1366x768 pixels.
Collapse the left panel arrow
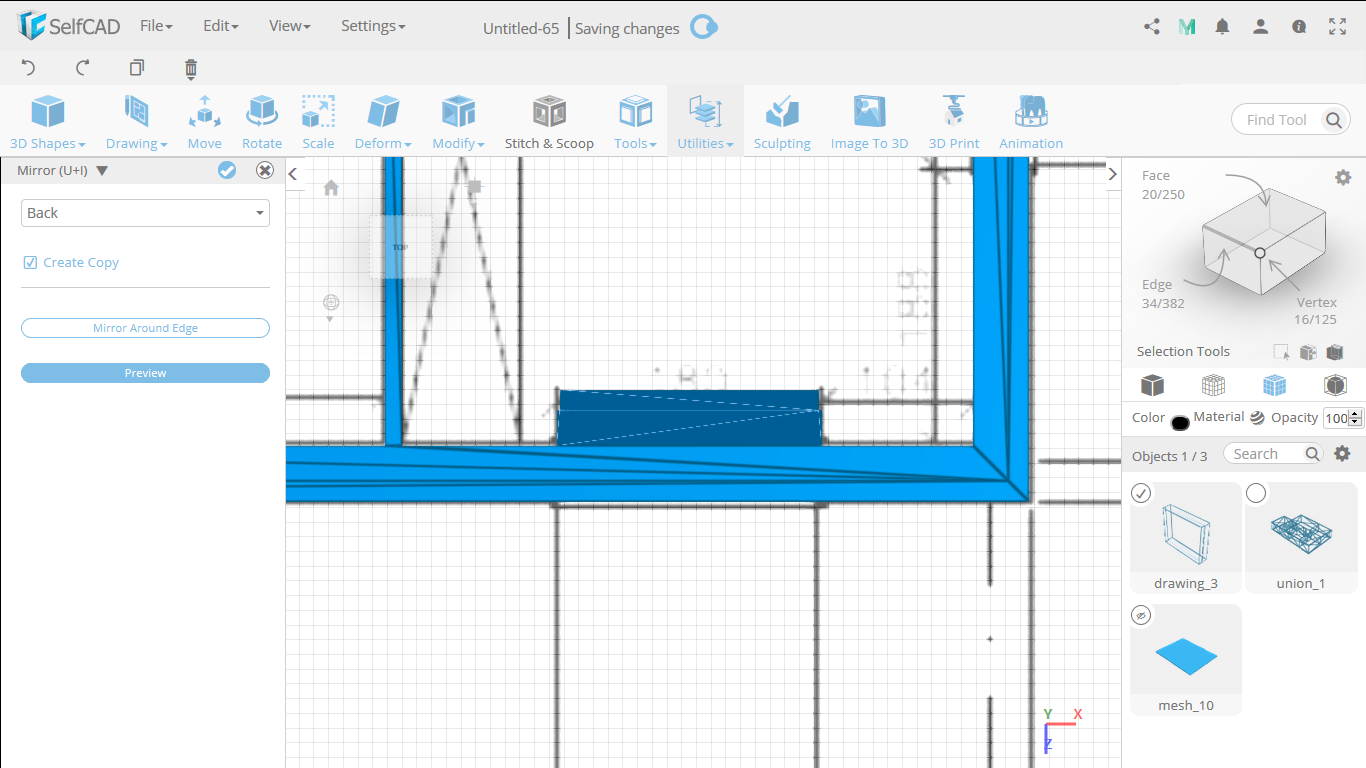pos(293,174)
